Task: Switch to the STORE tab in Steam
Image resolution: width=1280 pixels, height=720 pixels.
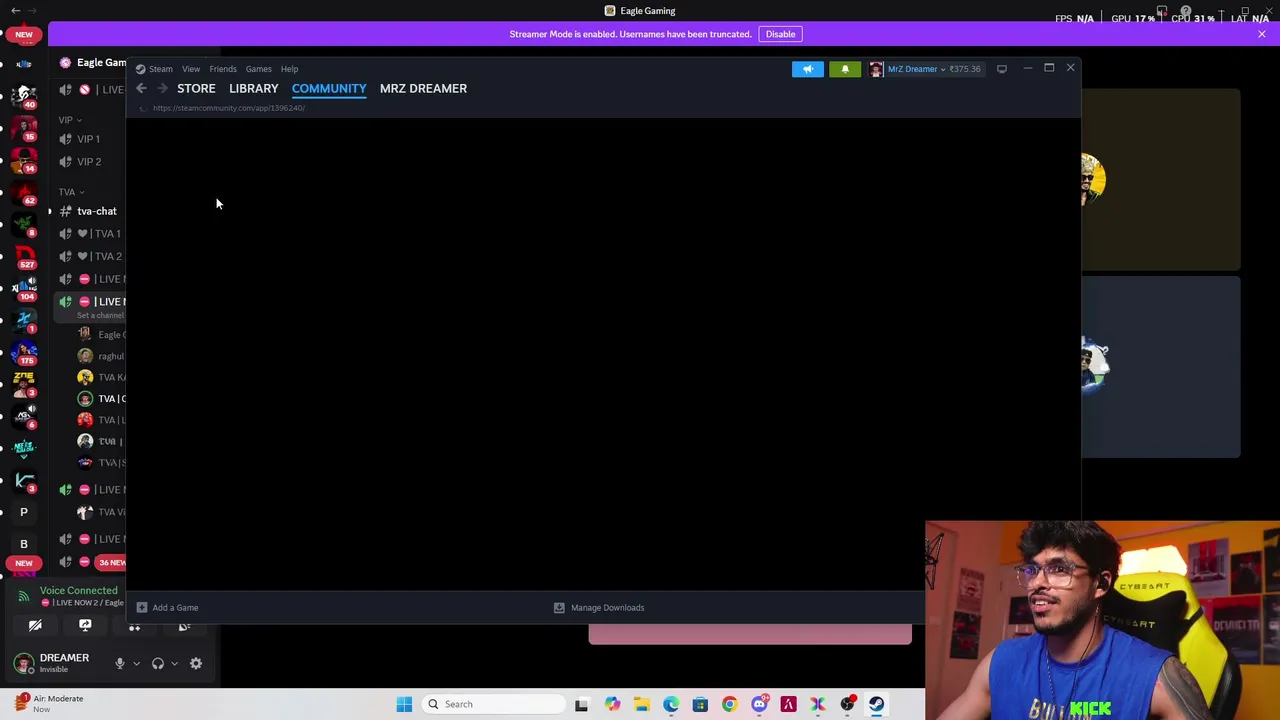Action: pyautogui.click(x=196, y=88)
